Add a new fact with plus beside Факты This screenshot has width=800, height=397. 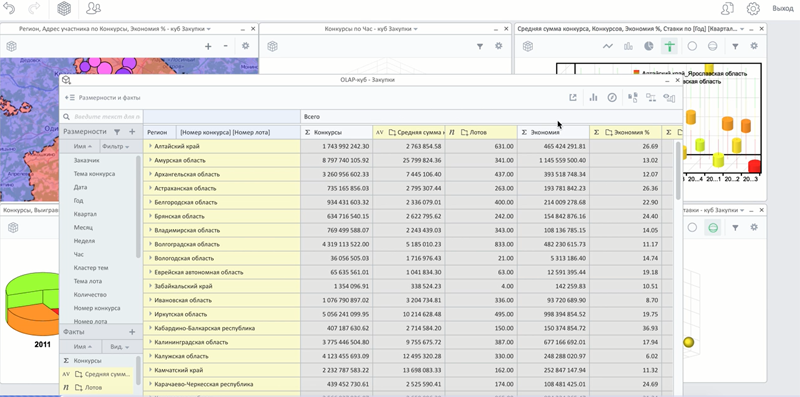coord(132,332)
